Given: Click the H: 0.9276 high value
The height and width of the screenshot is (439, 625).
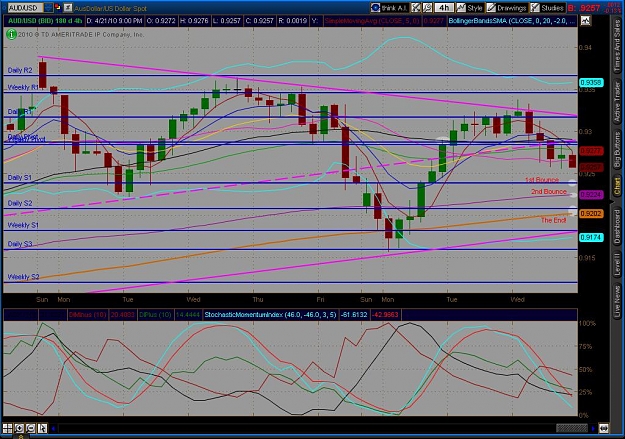Looking at the screenshot, I should 194,21.
